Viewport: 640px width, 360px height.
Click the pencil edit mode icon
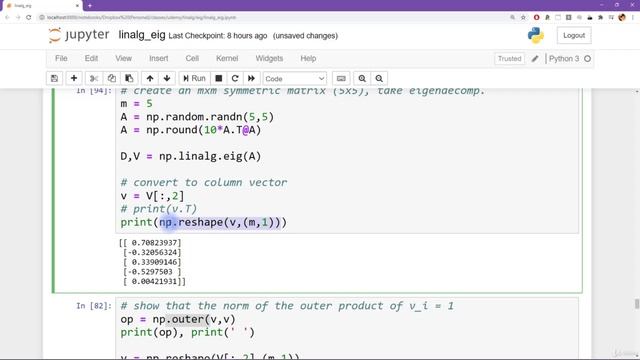pyautogui.click(x=535, y=58)
